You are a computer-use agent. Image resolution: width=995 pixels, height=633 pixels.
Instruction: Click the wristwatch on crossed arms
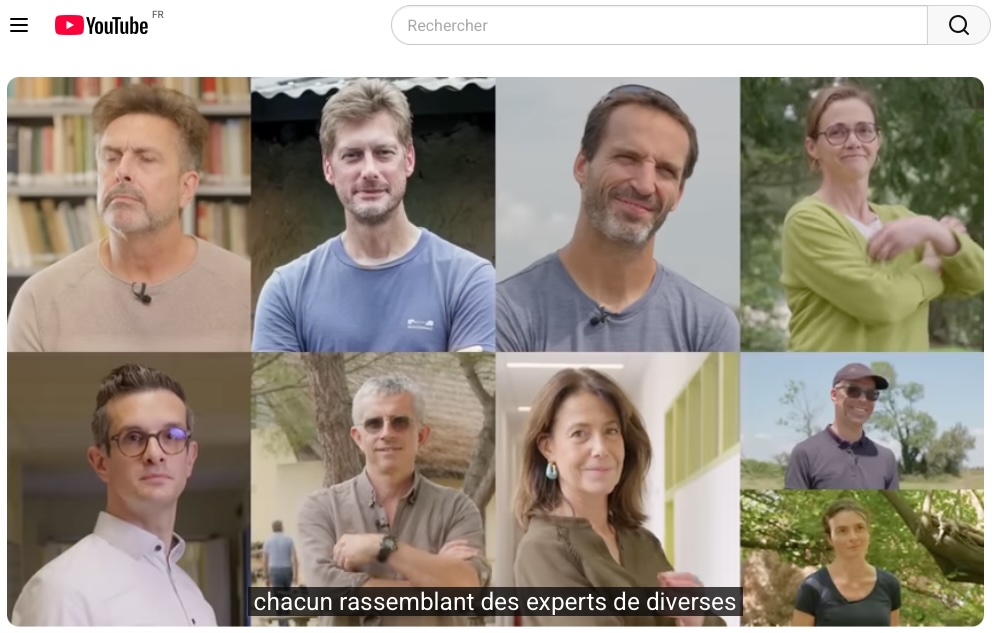[x=386, y=547]
